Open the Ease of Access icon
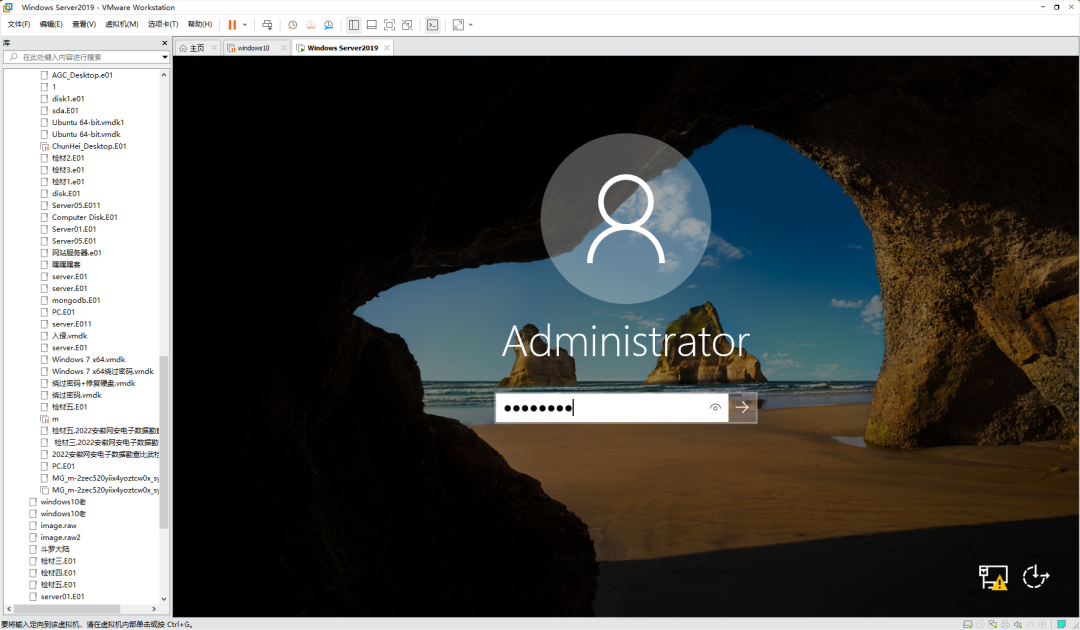 1035,576
